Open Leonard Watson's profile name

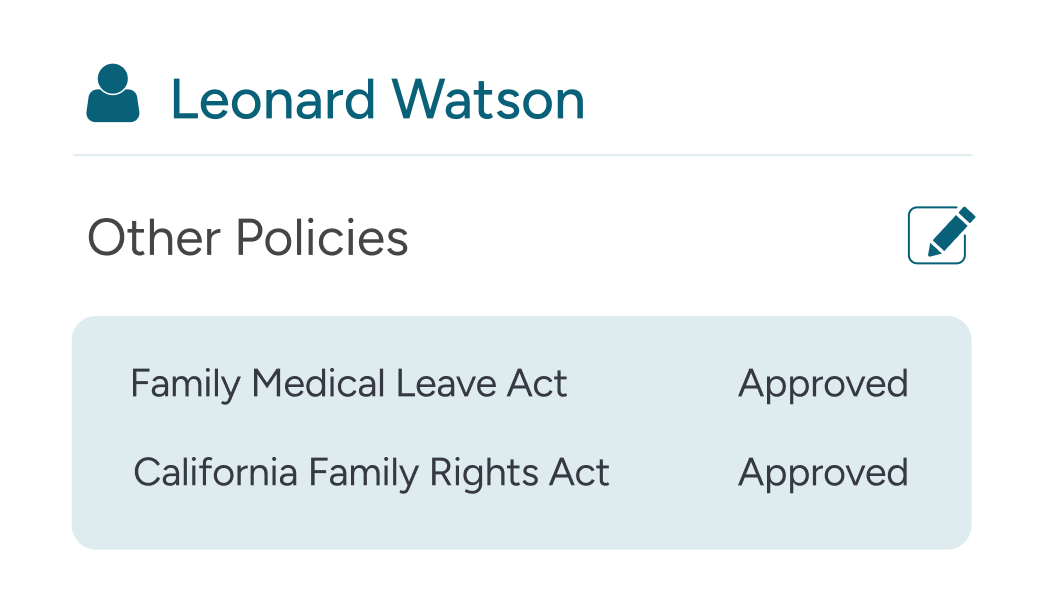[377, 99]
